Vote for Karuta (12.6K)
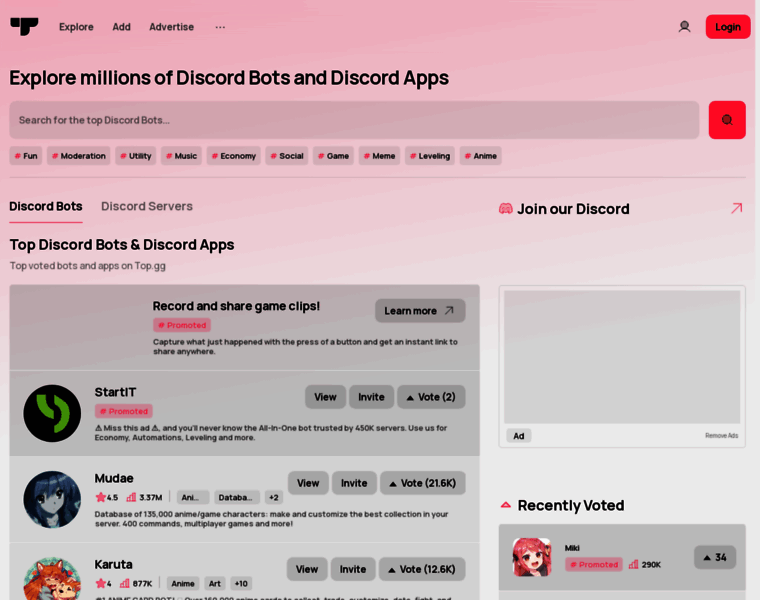Viewport: 760px width, 600px height. coord(422,569)
